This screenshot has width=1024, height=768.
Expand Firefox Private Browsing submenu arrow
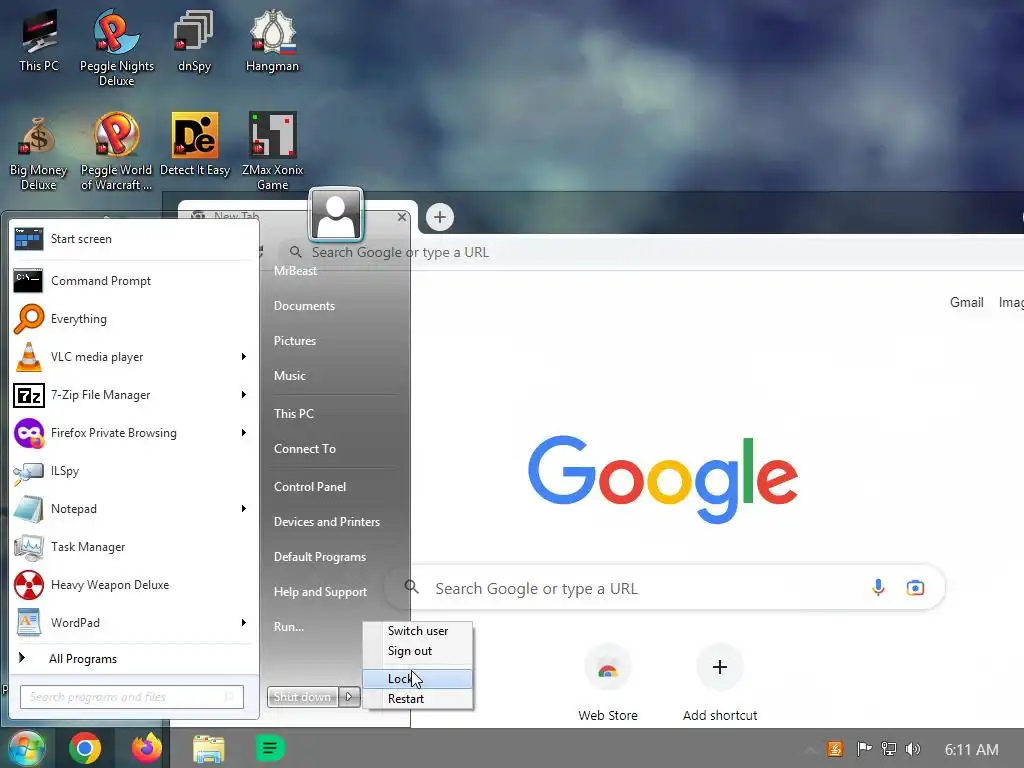[x=243, y=432]
